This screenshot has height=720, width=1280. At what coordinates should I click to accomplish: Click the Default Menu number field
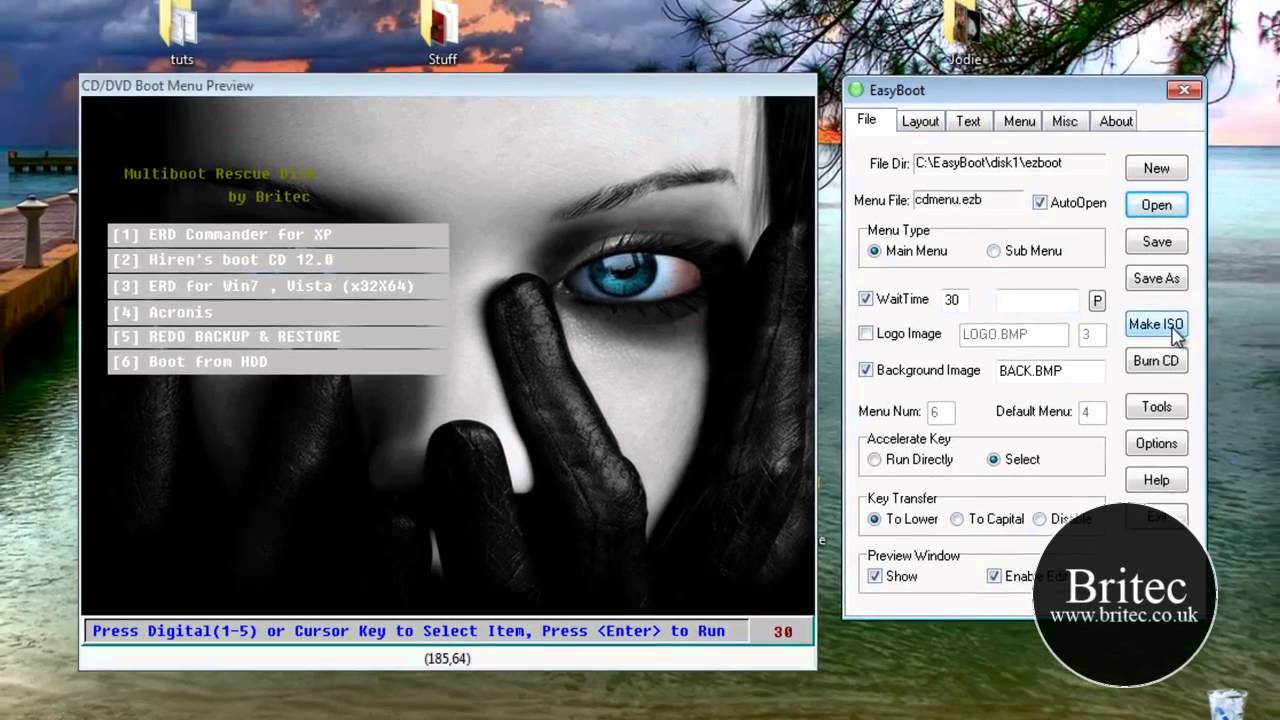tap(1091, 412)
